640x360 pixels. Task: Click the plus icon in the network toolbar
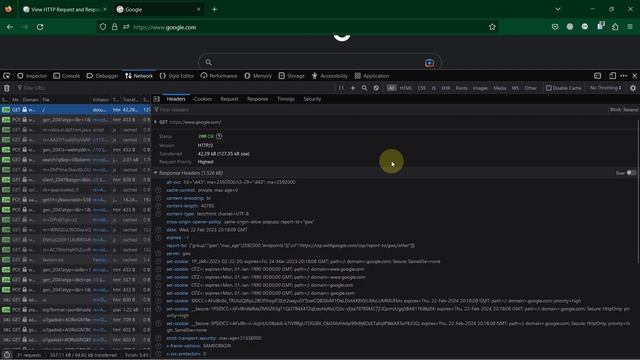pyautogui.click(x=353, y=88)
